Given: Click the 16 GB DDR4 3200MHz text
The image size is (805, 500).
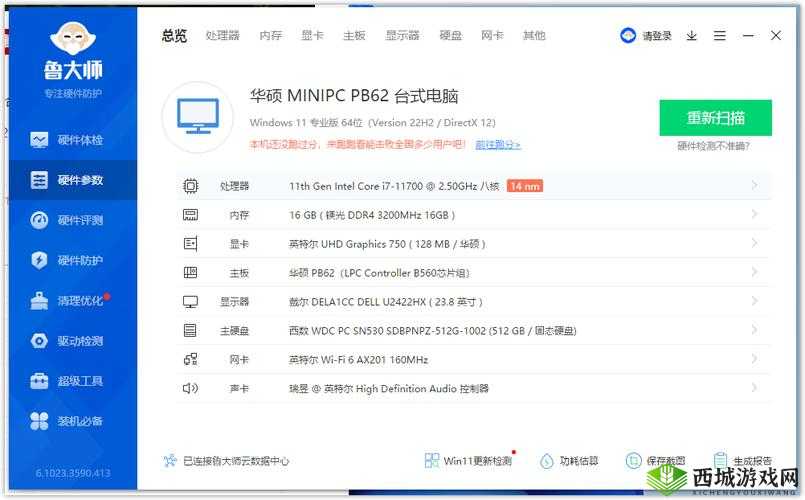Looking at the screenshot, I should [x=372, y=215].
